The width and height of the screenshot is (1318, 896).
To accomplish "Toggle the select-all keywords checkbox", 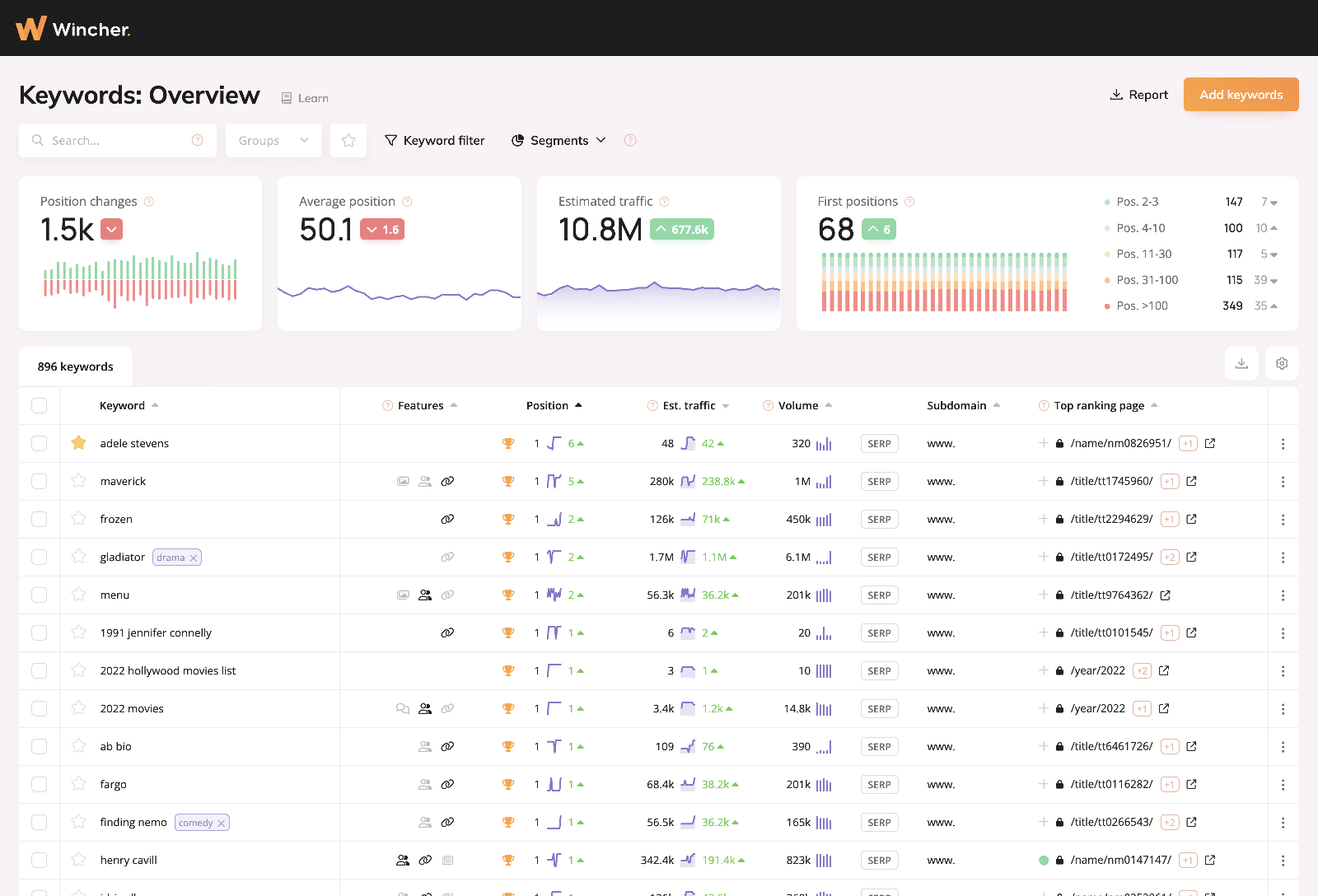I will click(x=40, y=405).
